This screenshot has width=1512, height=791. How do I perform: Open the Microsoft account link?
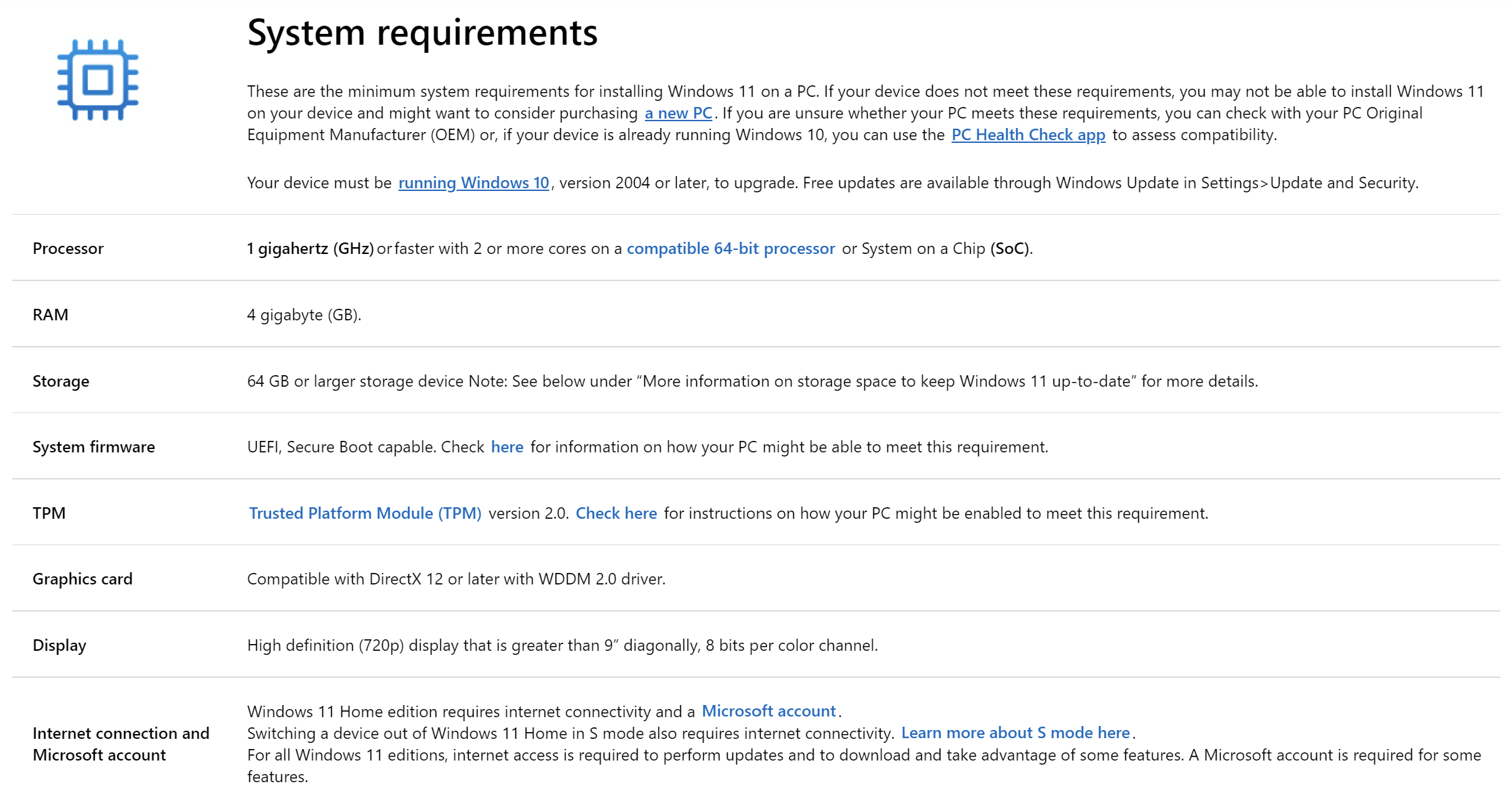769,711
